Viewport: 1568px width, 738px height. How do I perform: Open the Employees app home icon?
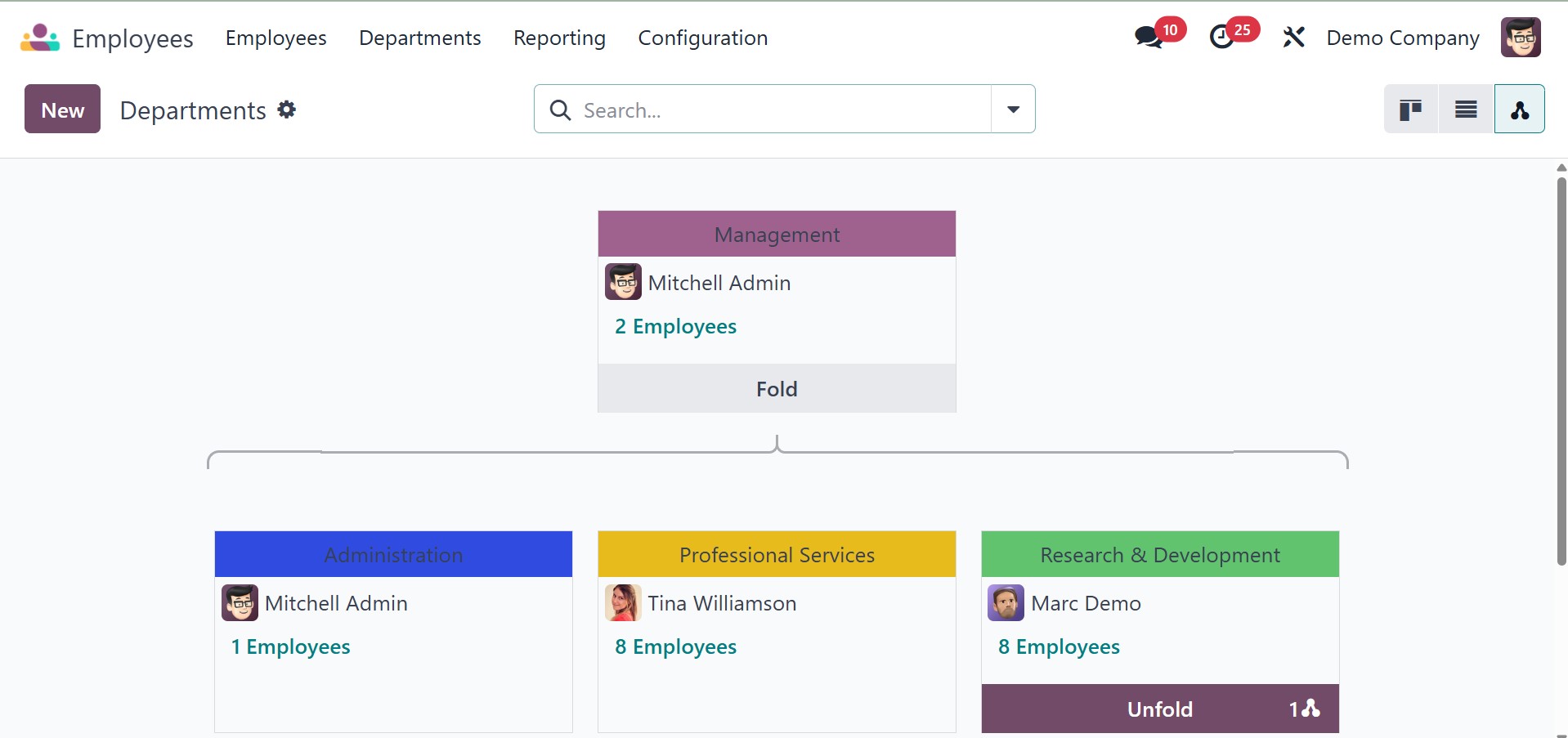pyautogui.click(x=40, y=38)
